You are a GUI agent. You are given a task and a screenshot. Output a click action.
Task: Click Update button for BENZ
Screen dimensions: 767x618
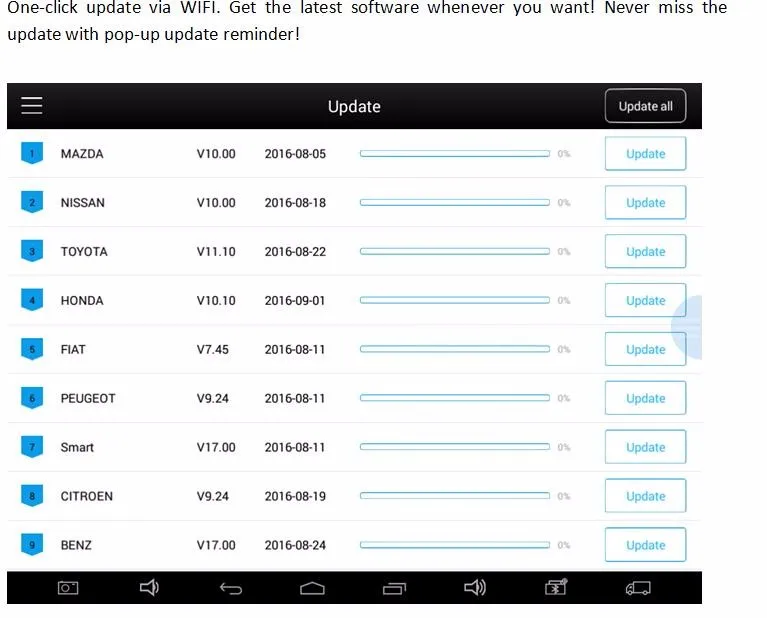[x=645, y=545]
